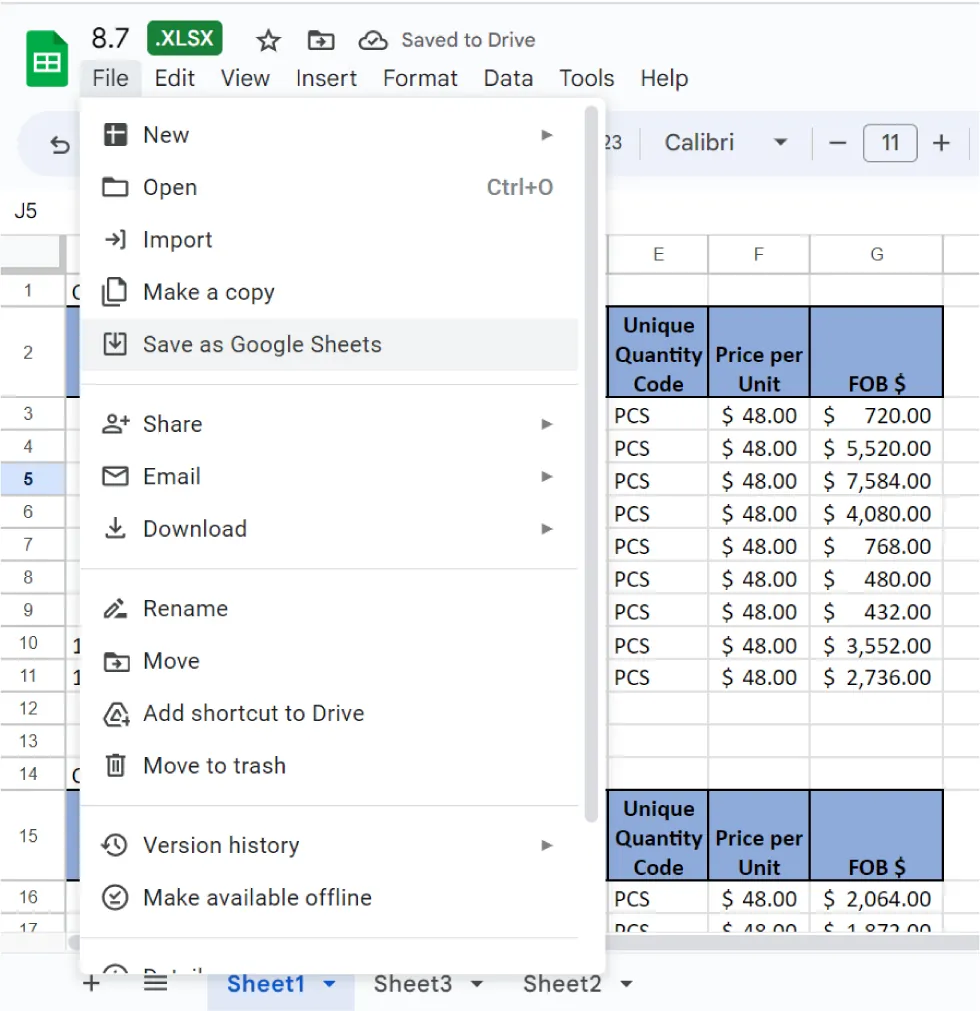Image resolution: width=980 pixels, height=1011 pixels.
Task: Open the All Sheets list icon
Action: [155, 983]
